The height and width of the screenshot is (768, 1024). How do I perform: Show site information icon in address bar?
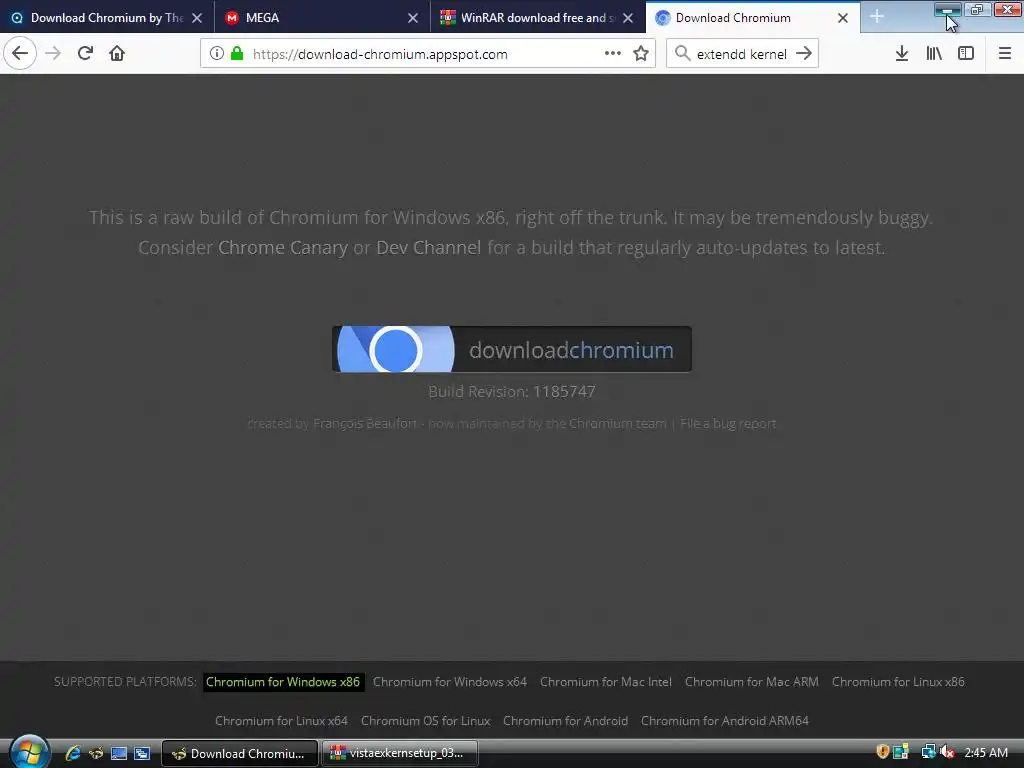point(217,54)
